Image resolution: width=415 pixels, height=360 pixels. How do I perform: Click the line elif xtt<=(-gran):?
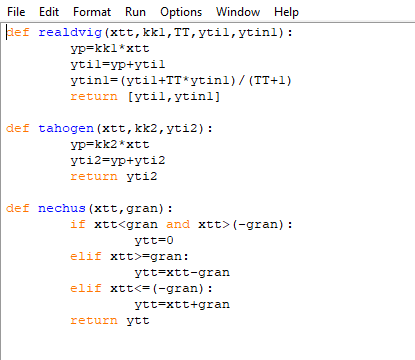(x=142, y=288)
